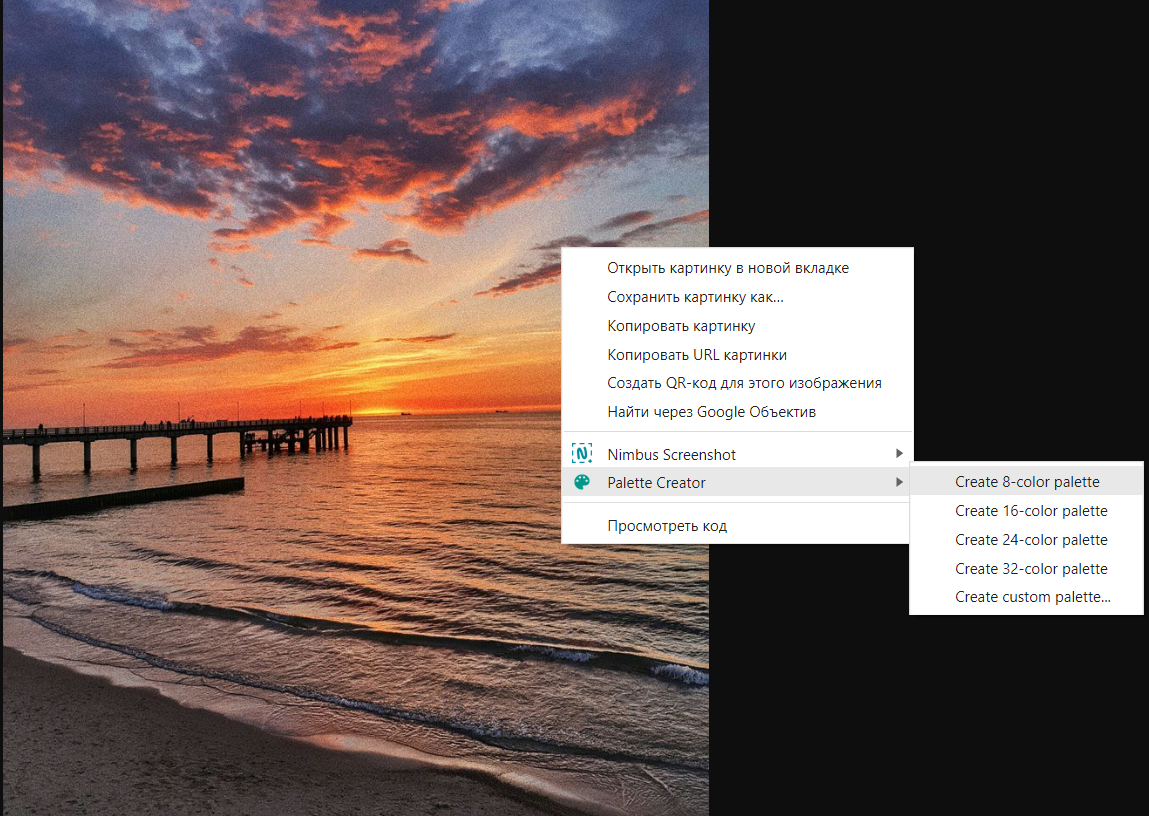Click the Palette Creator paint palette icon
The image size is (1149, 816).
(x=582, y=483)
